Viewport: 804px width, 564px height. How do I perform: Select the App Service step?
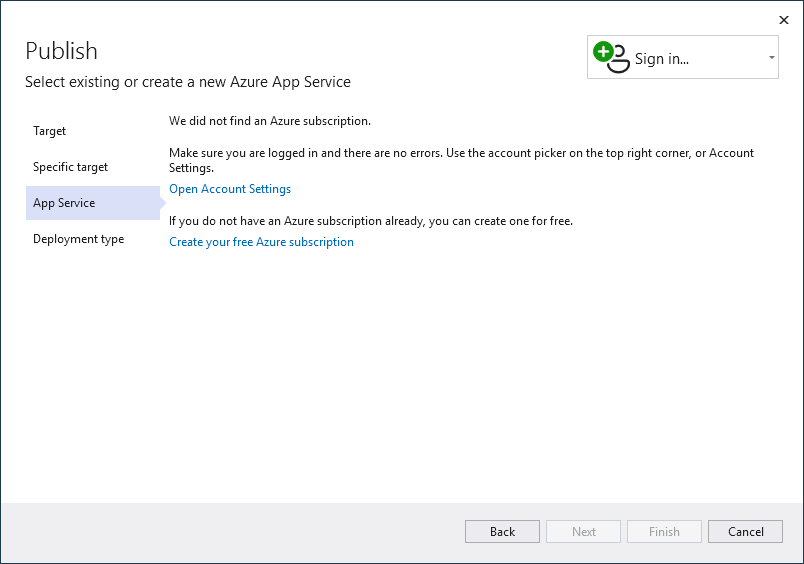pyautogui.click(x=93, y=203)
